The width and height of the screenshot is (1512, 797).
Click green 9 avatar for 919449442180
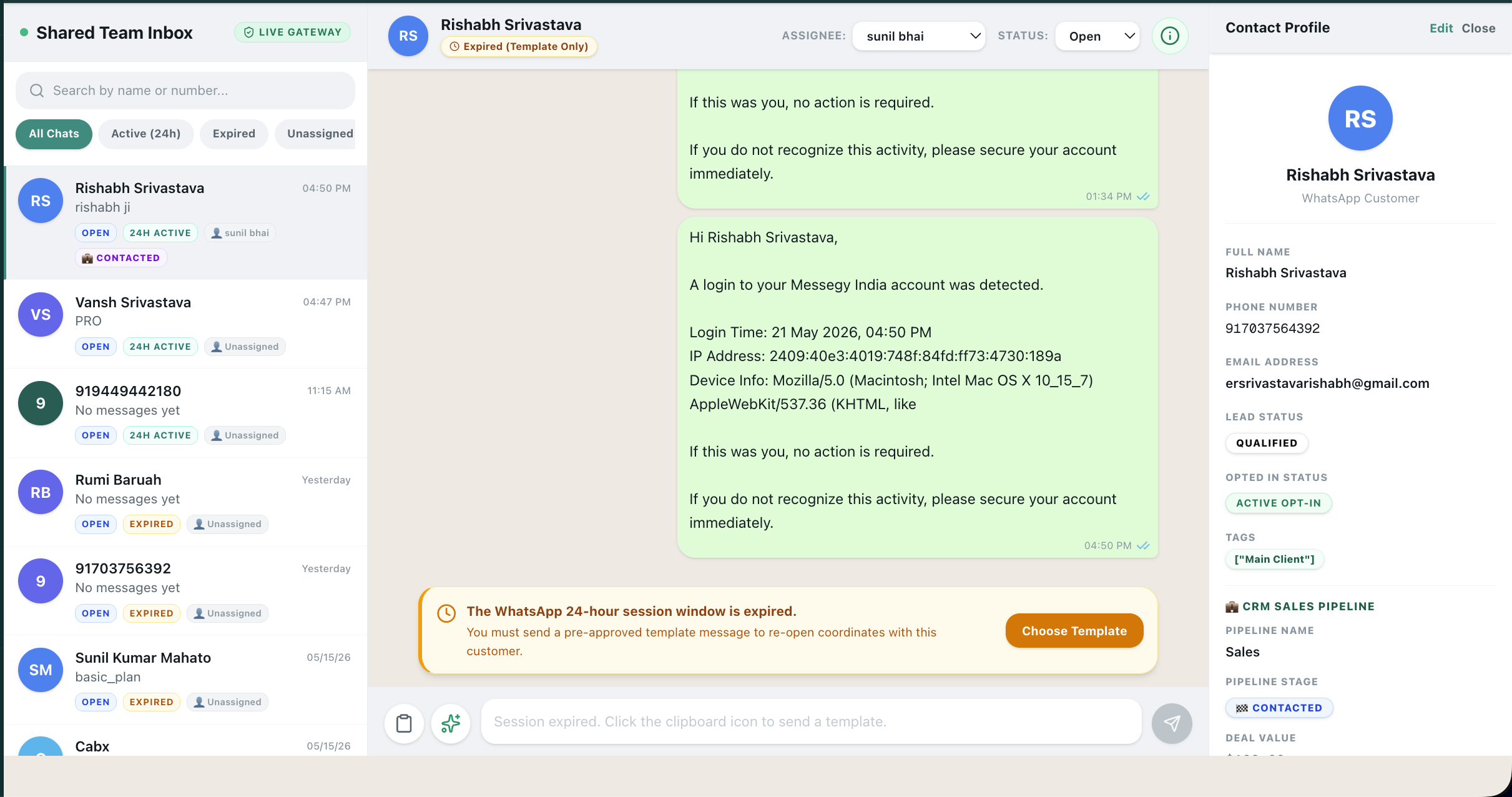(x=41, y=403)
